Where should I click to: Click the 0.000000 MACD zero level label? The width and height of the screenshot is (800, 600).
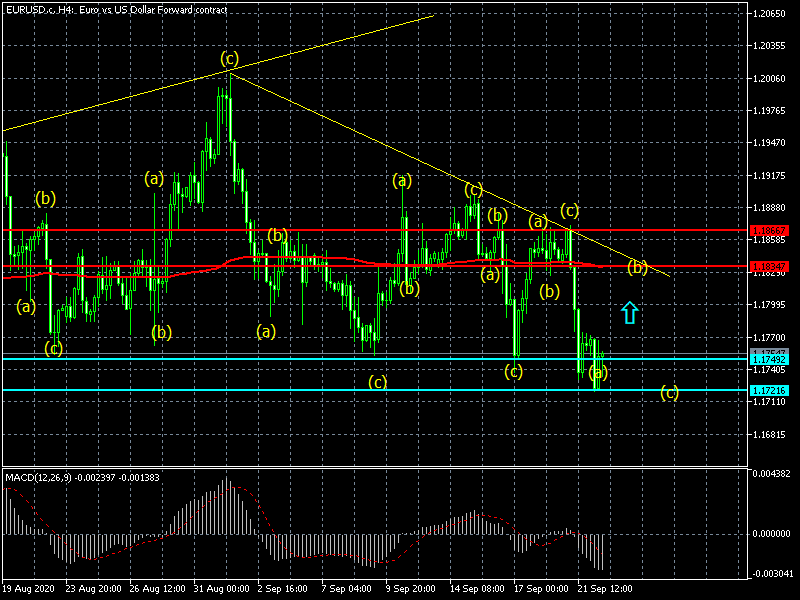772,533
